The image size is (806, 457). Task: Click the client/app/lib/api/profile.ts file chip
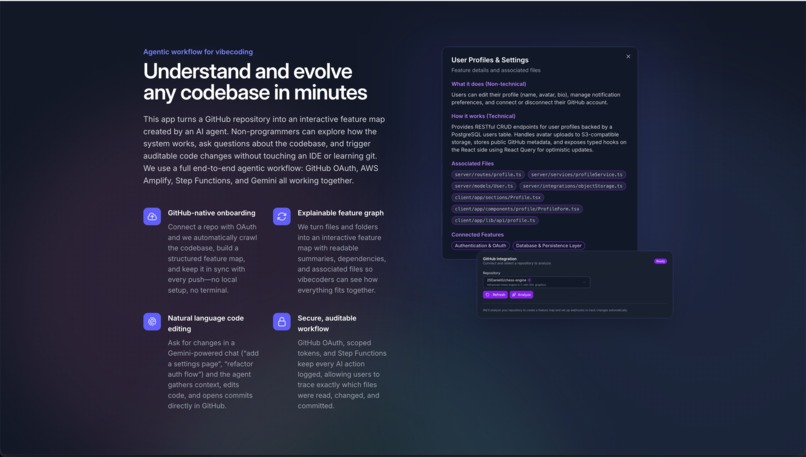pyautogui.click(x=494, y=220)
